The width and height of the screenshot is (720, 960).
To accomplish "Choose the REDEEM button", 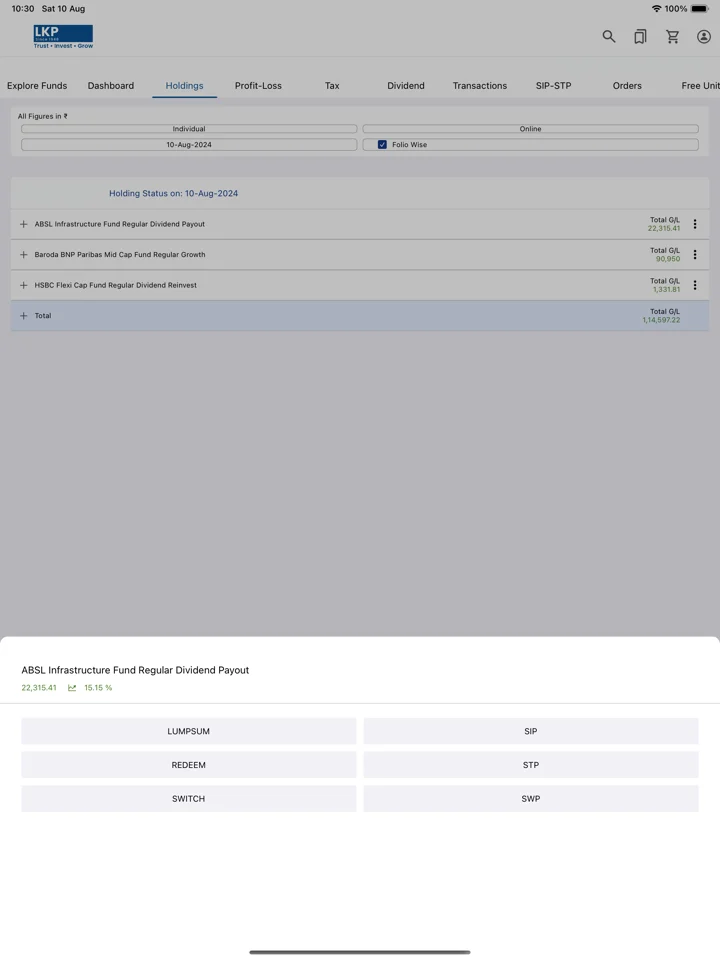I will click(189, 765).
